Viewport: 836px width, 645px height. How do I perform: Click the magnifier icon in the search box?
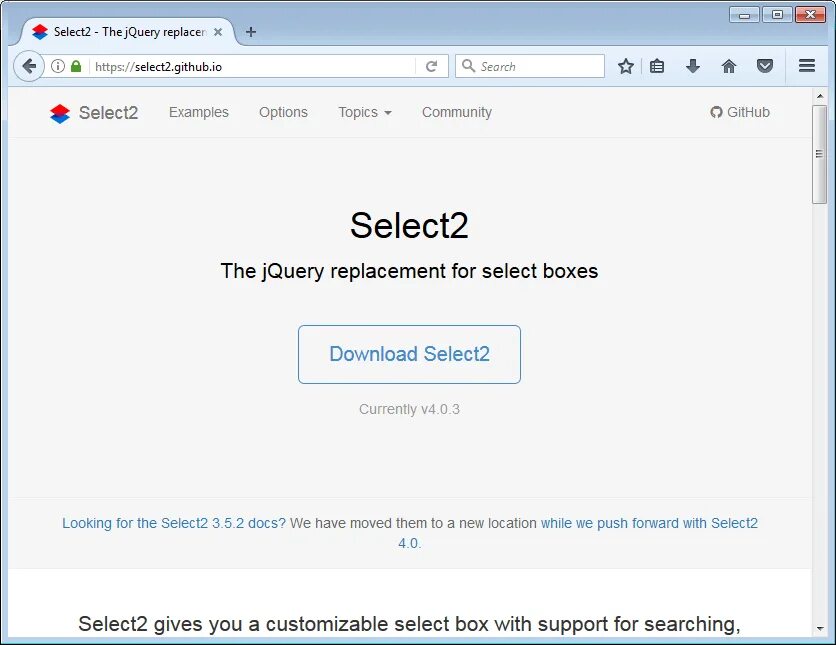click(468, 66)
